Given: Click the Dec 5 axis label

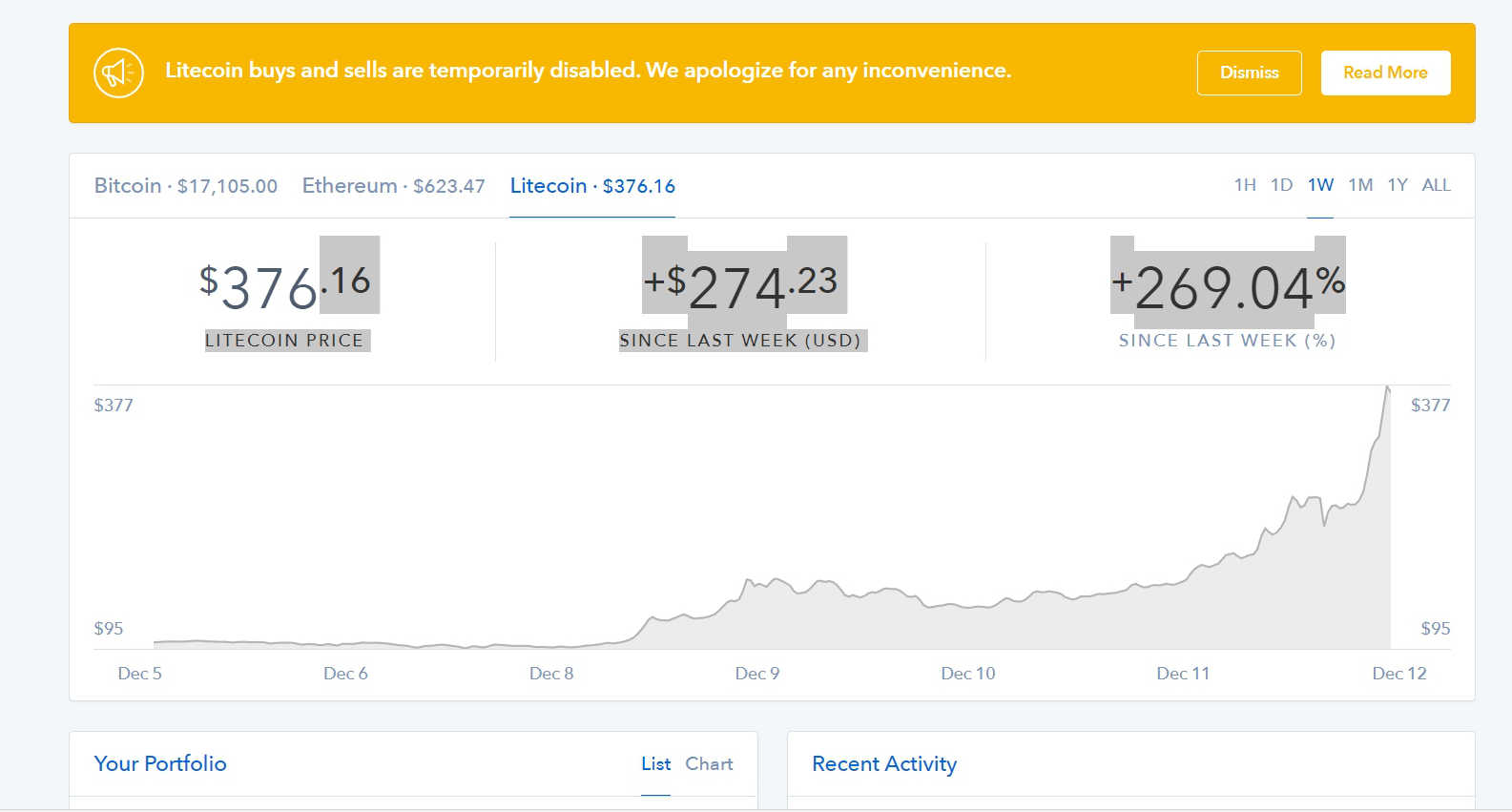Looking at the screenshot, I should (139, 674).
